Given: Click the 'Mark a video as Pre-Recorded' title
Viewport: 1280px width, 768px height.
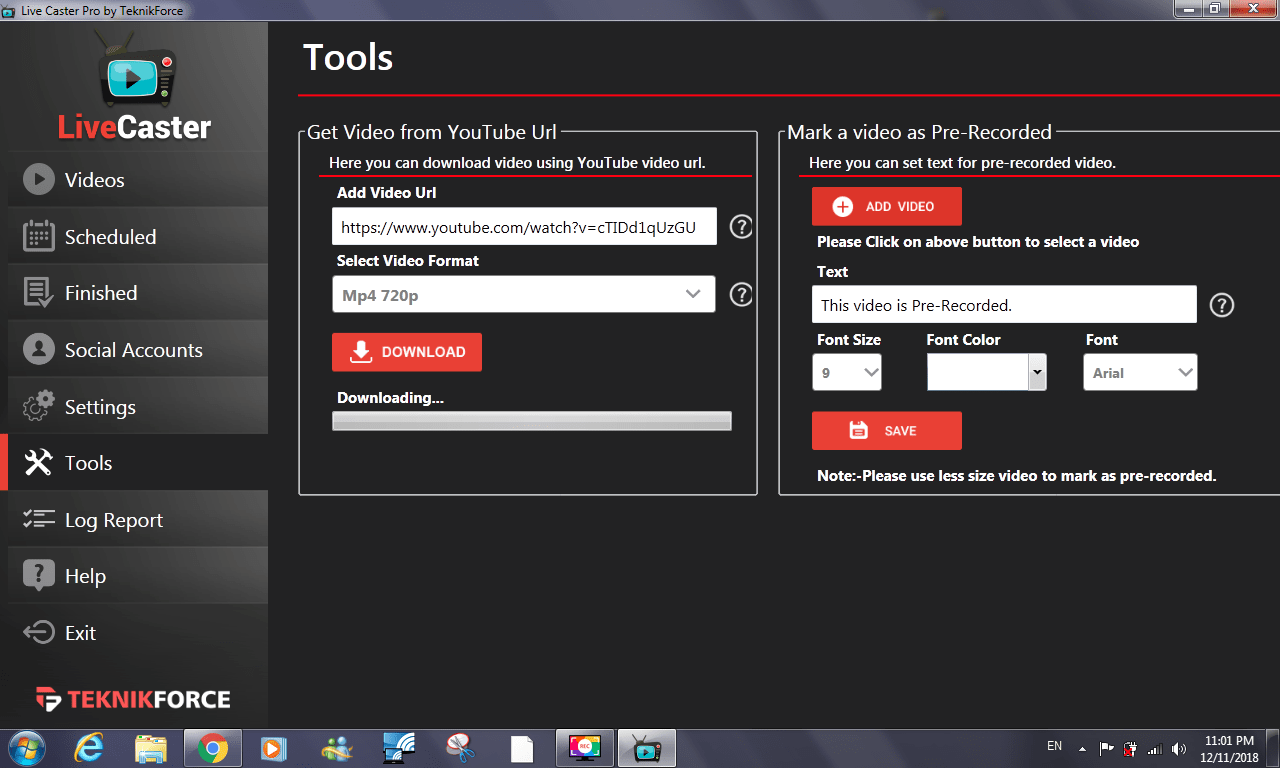Looking at the screenshot, I should click(x=920, y=132).
